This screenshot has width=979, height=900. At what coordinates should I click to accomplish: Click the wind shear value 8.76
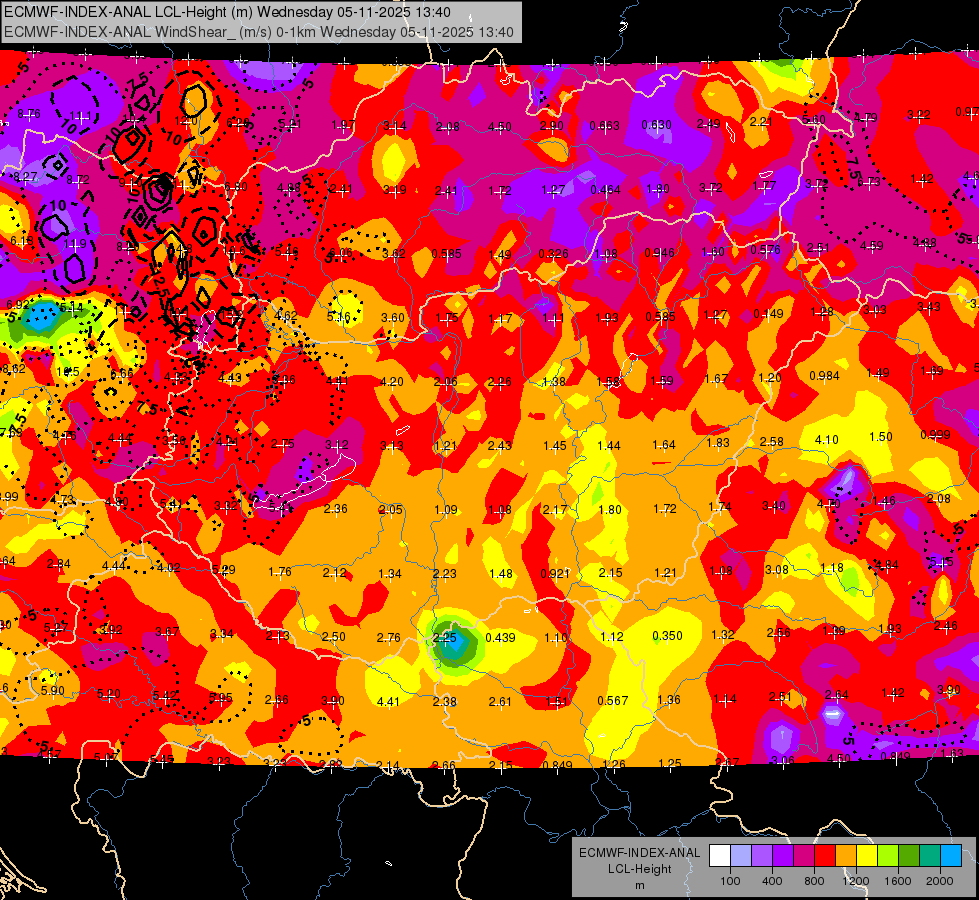pos(29,114)
